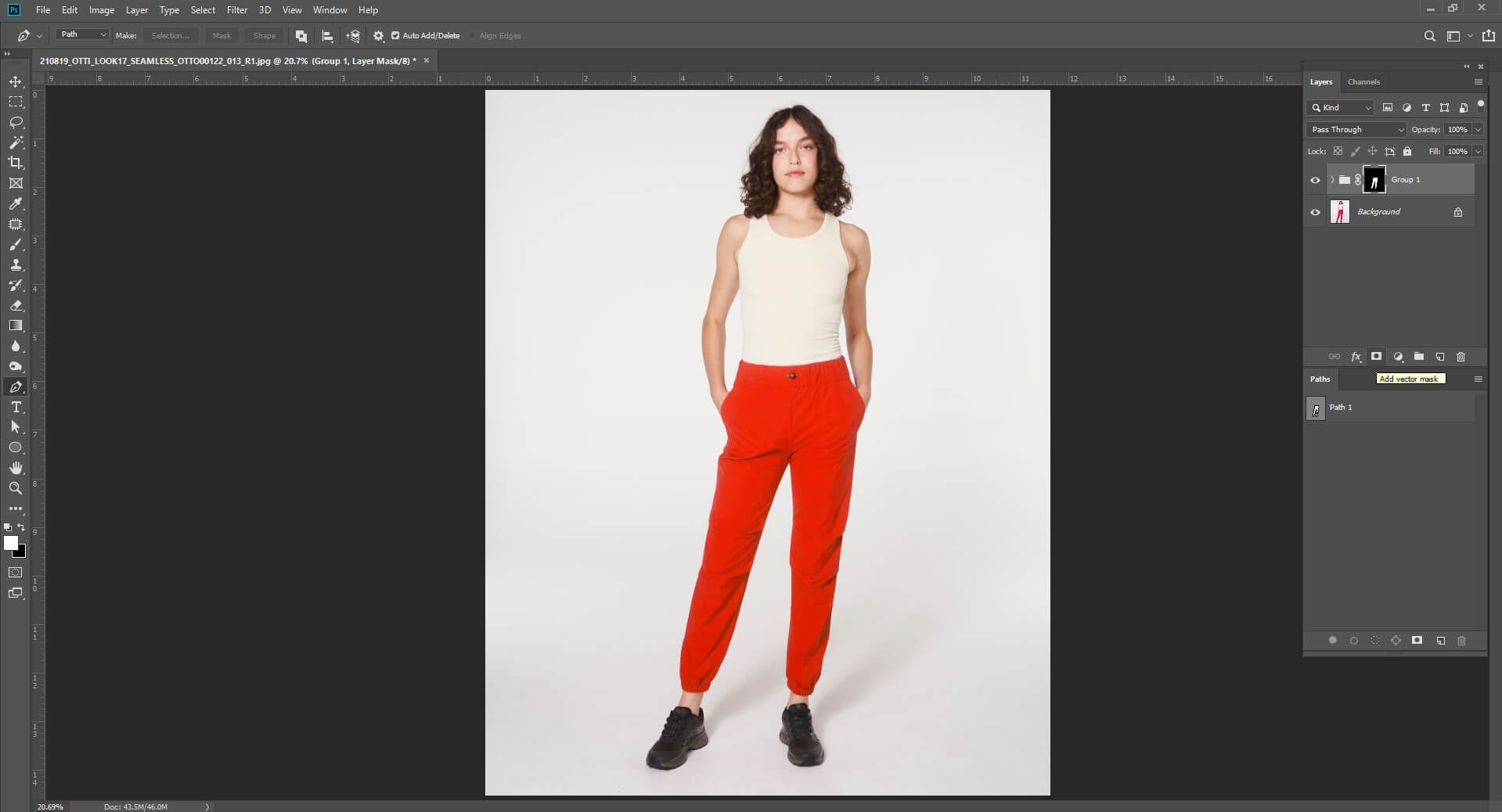
Task: Set default foreground and background colors swatch
Action: [x=8, y=529]
